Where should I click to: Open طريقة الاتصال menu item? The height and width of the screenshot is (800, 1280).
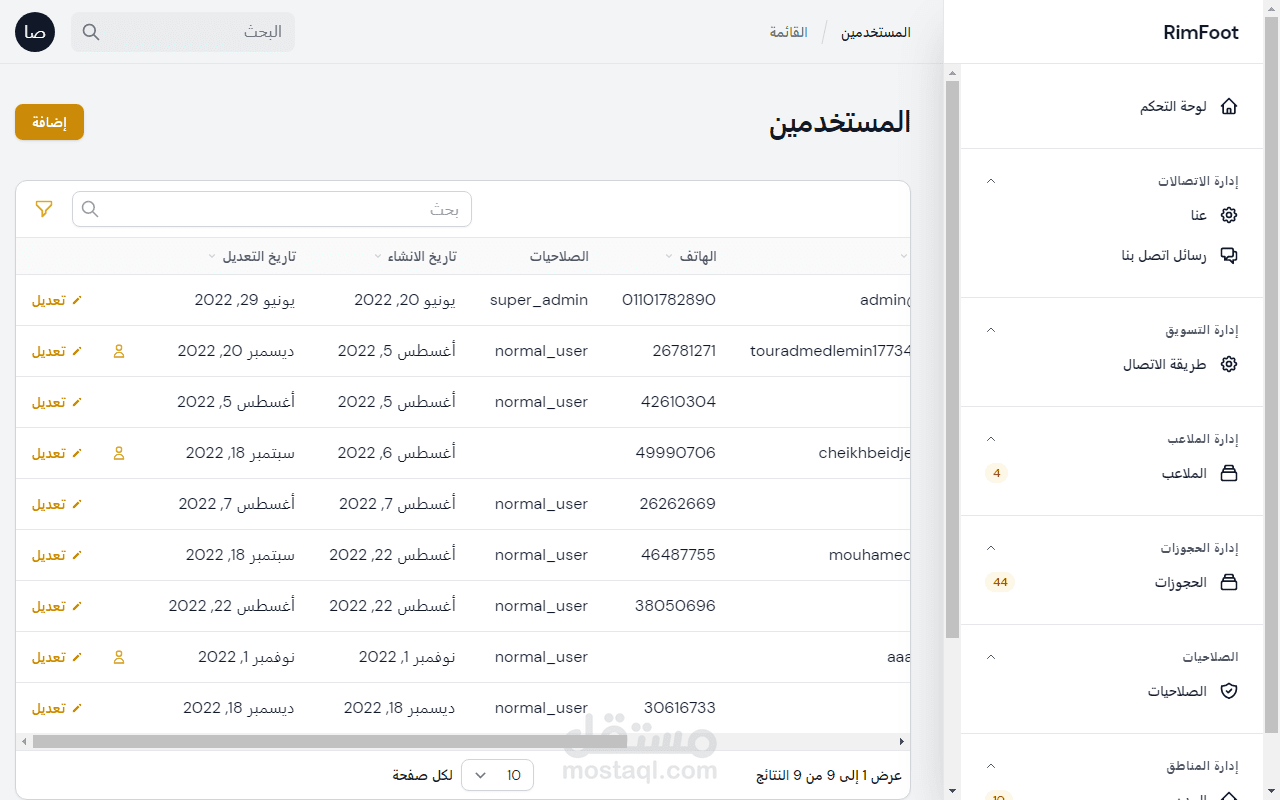1111,364
